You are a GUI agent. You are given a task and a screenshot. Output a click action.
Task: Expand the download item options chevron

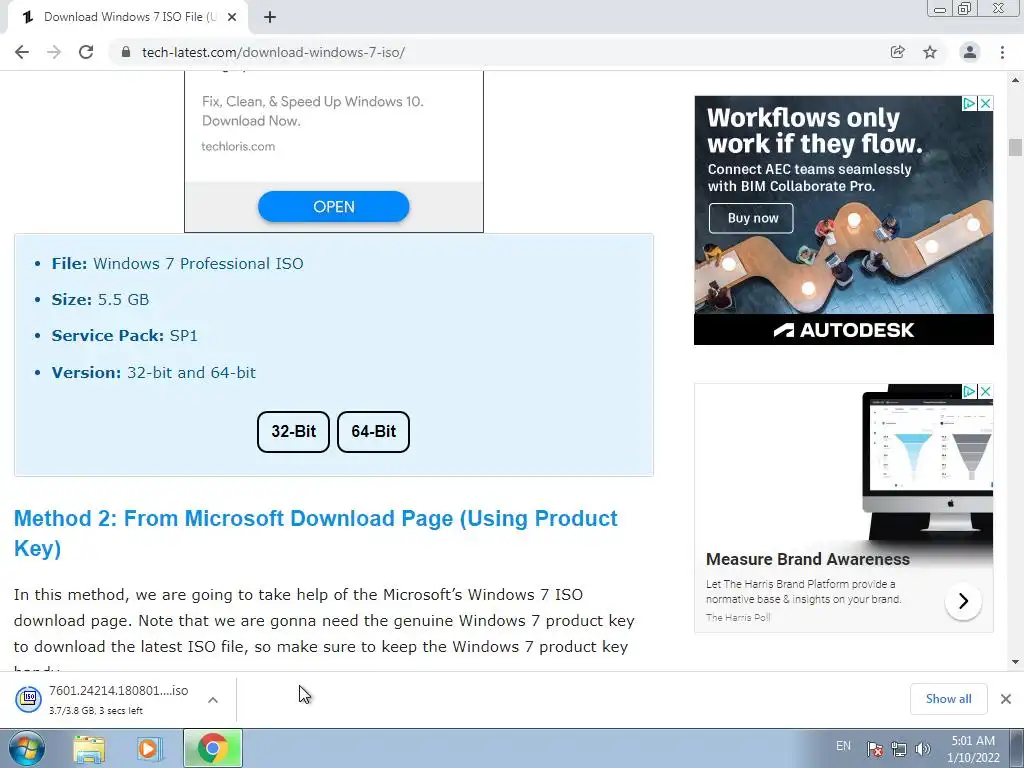click(x=213, y=699)
